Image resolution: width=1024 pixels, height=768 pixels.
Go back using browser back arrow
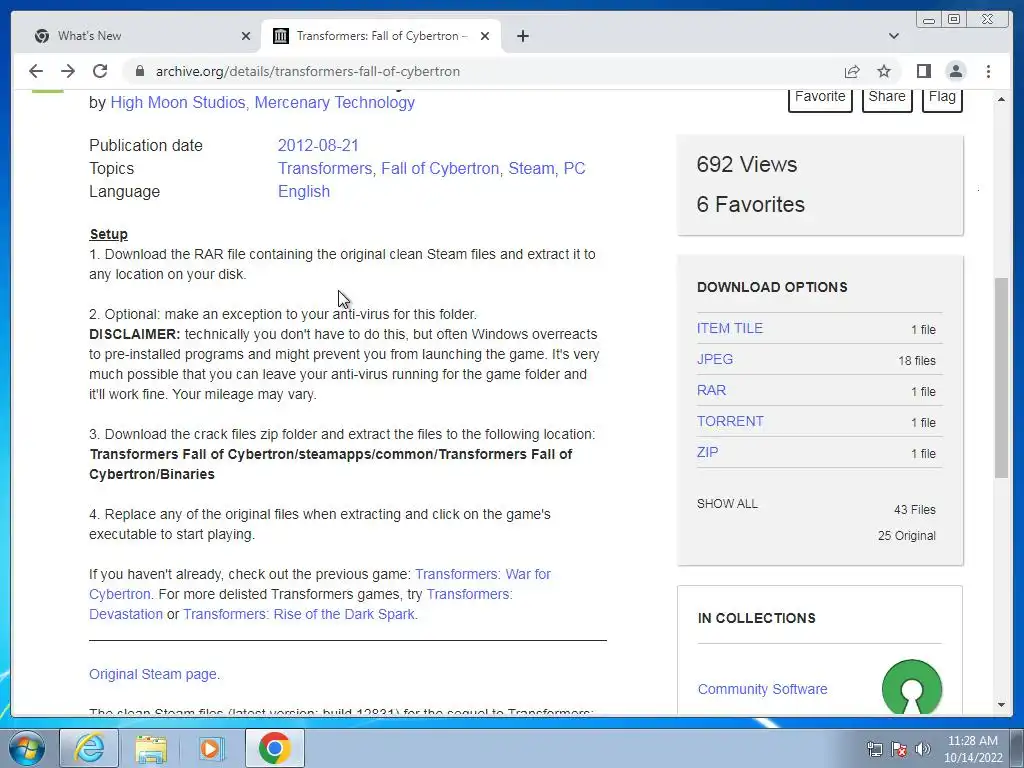pyautogui.click(x=36, y=71)
